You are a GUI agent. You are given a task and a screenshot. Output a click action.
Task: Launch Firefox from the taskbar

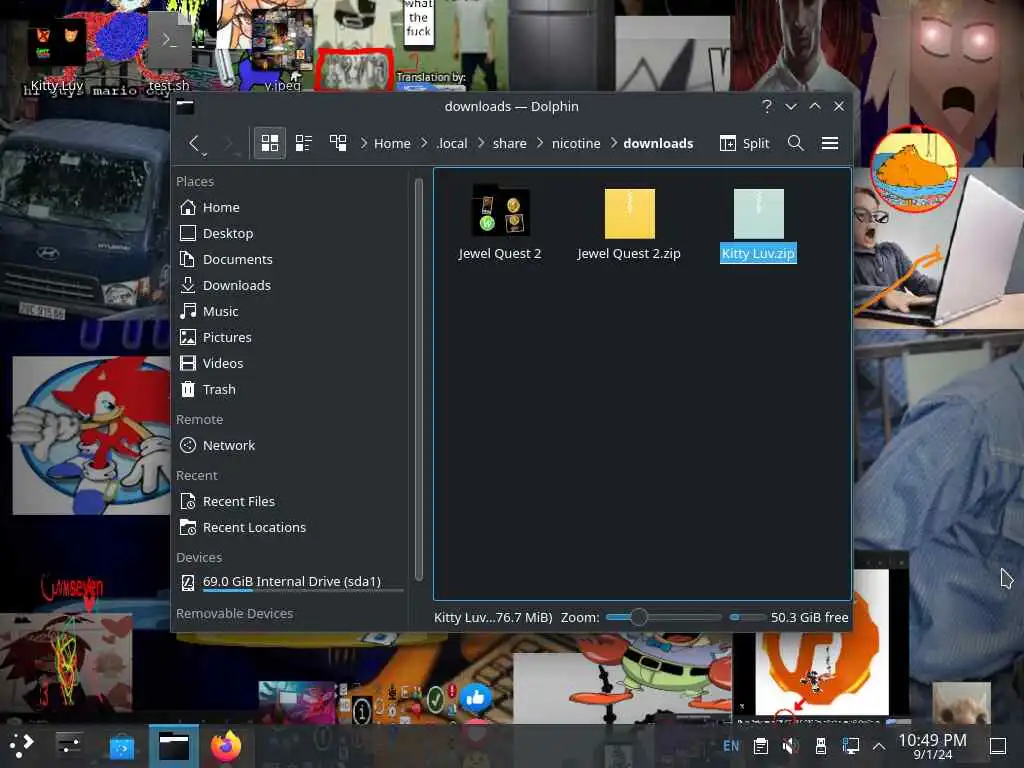[226, 746]
